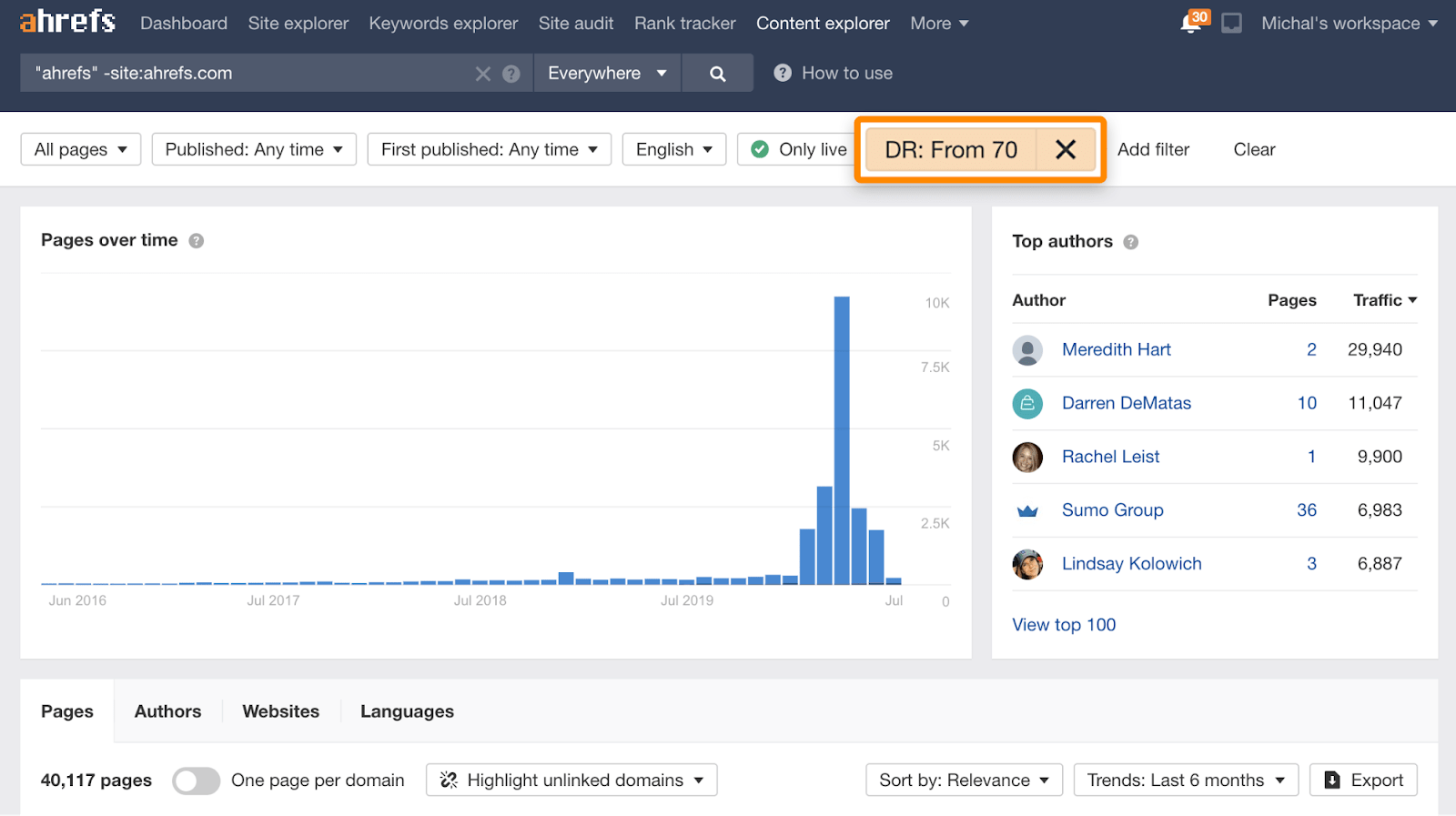Image resolution: width=1456 pixels, height=816 pixels.
Task: Click the help icon beside Pages over time
Action: click(196, 241)
